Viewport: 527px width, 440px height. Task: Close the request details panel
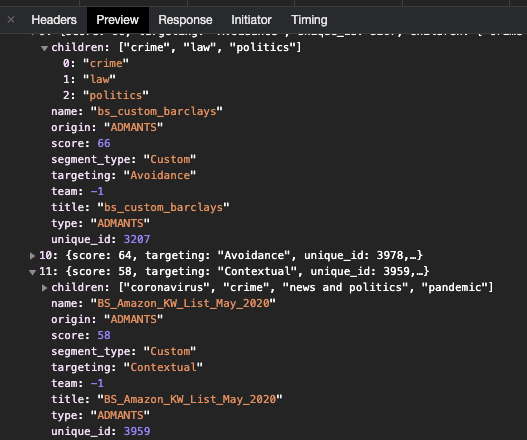pyautogui.click(x=11, y=20)
